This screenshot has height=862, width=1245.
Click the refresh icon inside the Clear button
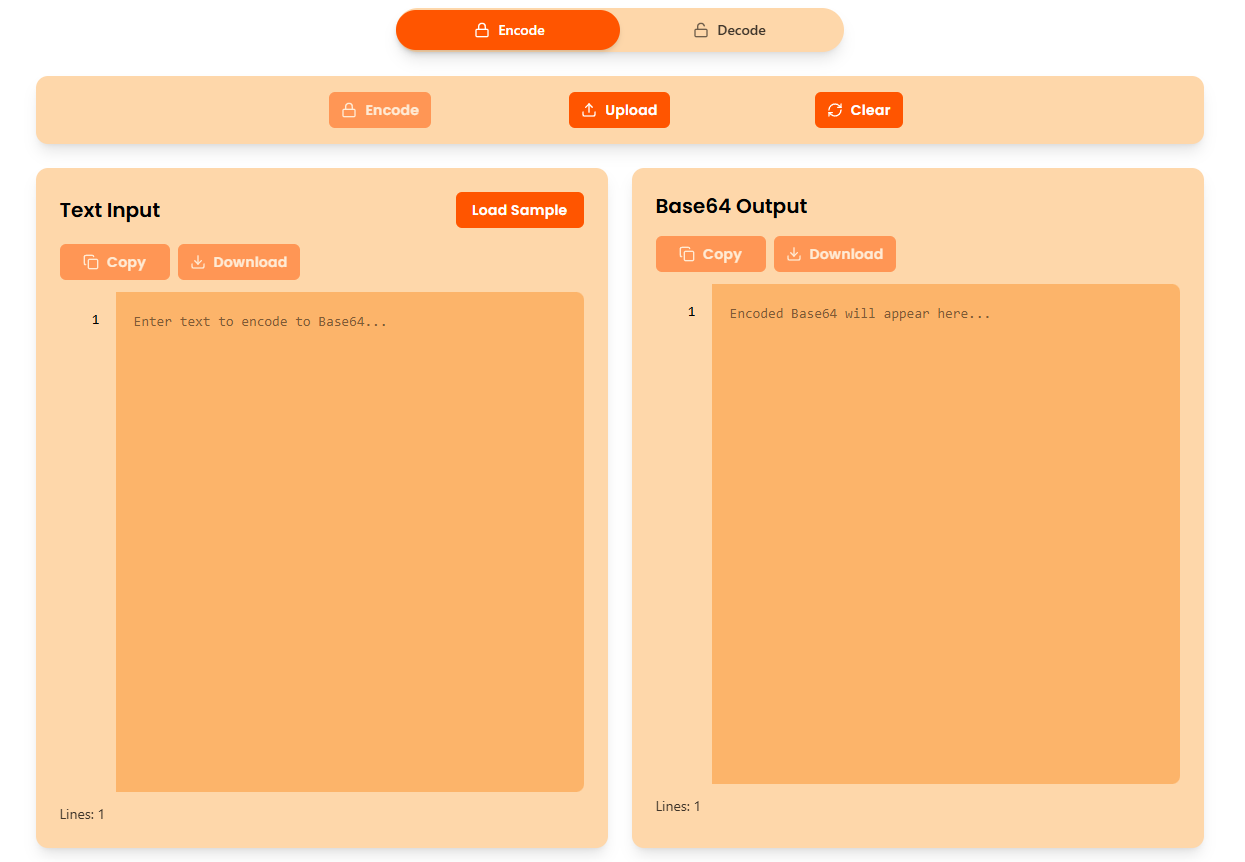click(x=836, y=110)
